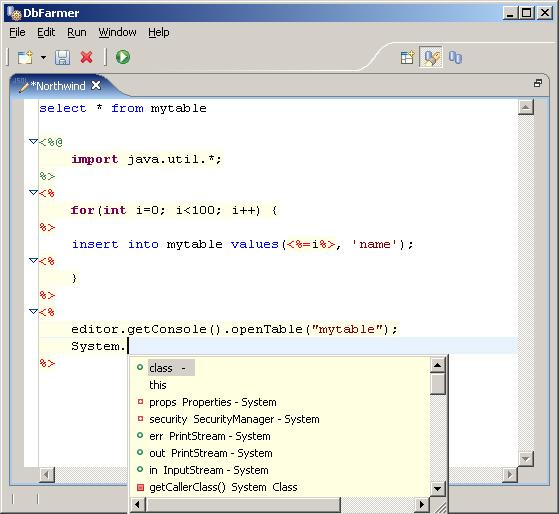This screenshot has height=514, width=559.
Task: Restore the editor pane using the restore icon
Action: click(x=538, y=83)
